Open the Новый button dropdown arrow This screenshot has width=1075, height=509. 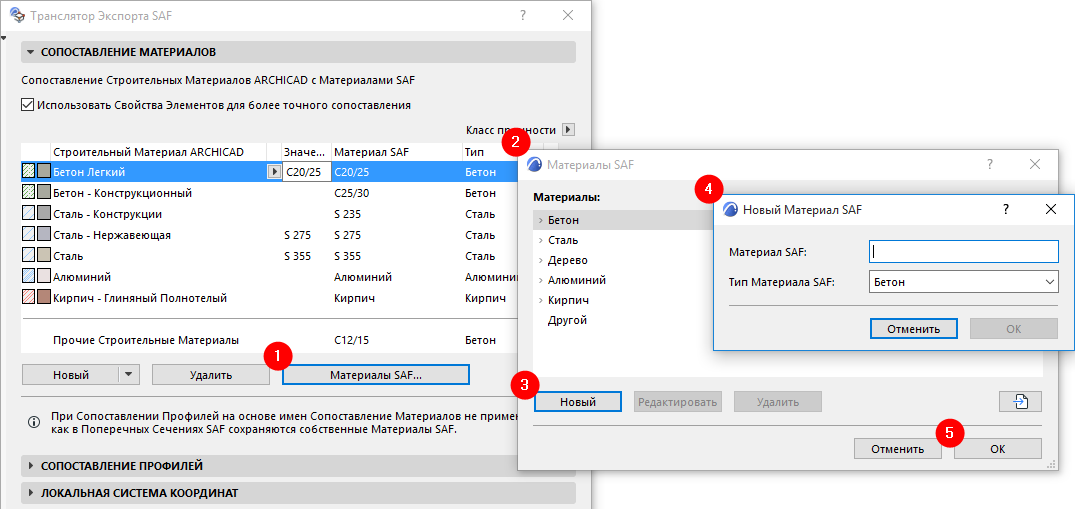[129, 375]
